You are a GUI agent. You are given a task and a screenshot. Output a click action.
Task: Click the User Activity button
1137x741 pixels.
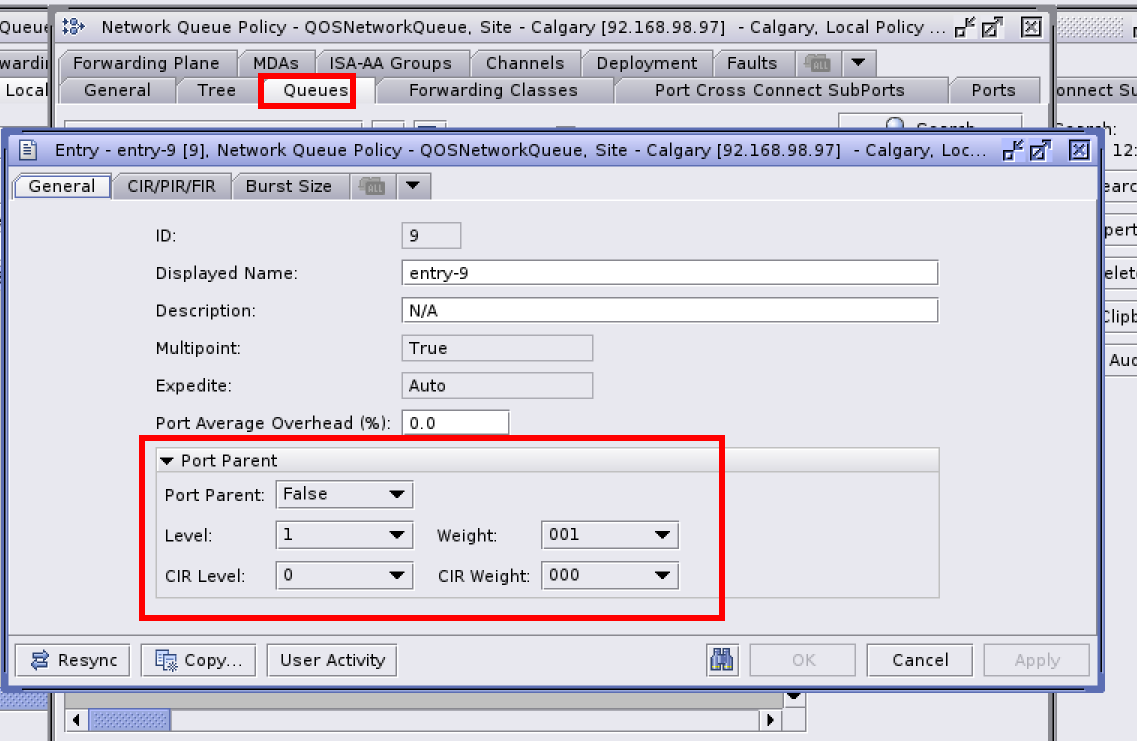coord(332,660)
